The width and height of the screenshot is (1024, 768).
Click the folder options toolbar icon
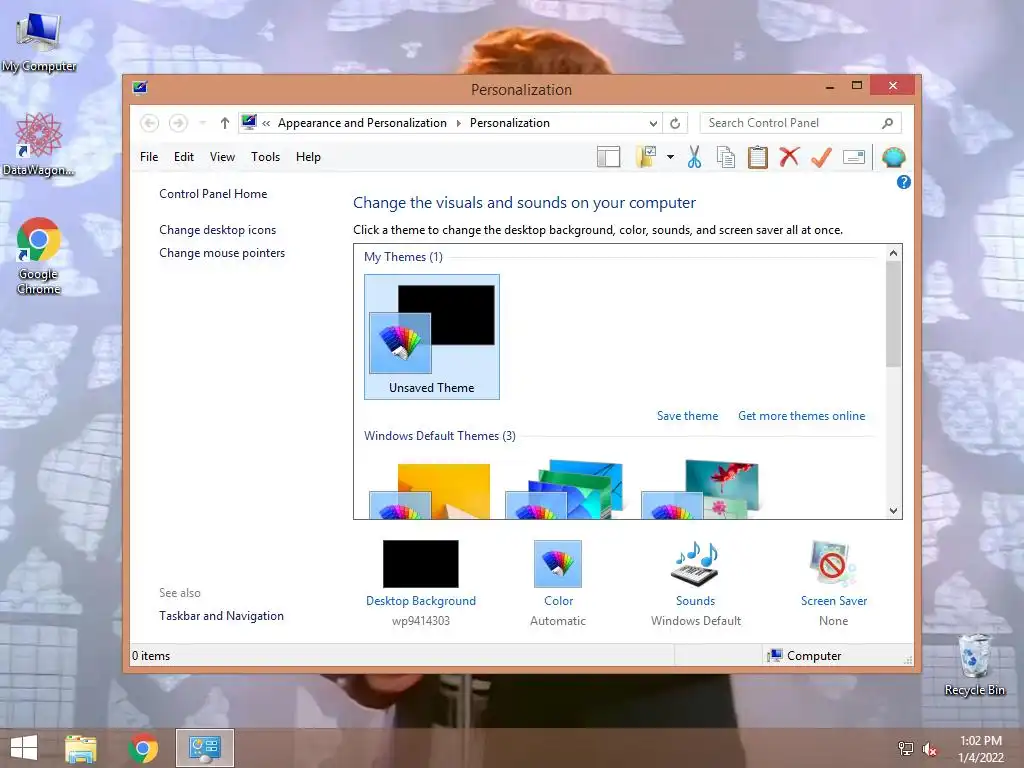(x=646, y=157)
